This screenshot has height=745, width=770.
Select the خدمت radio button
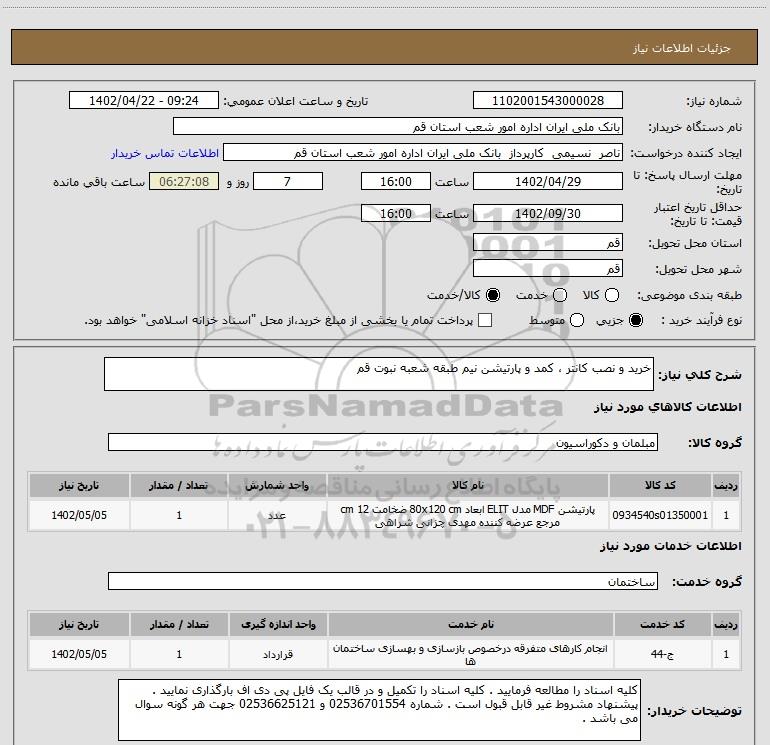(x=560, y=295)
